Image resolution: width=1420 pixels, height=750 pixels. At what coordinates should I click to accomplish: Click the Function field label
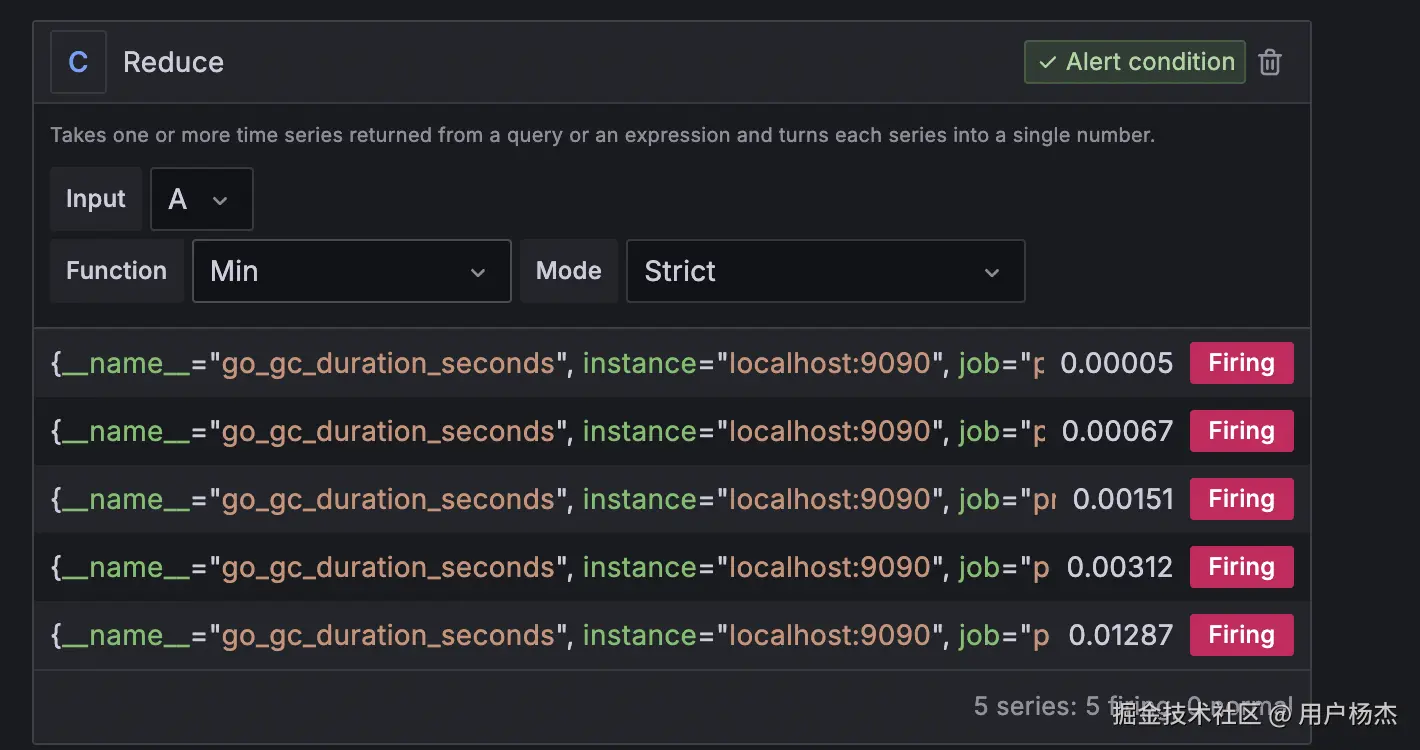[x=116, y=271]
